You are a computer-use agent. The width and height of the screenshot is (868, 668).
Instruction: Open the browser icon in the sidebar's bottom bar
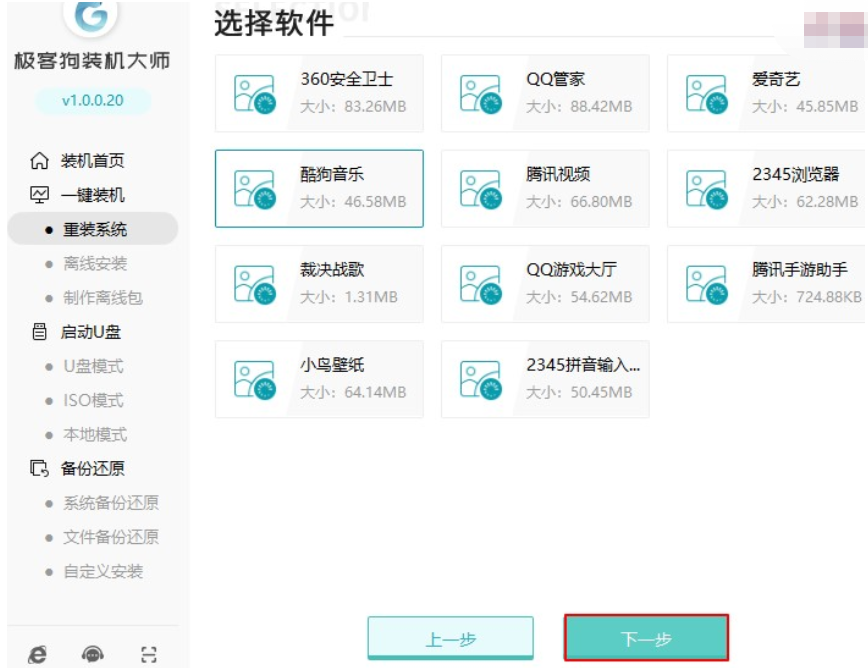[37, 655]
